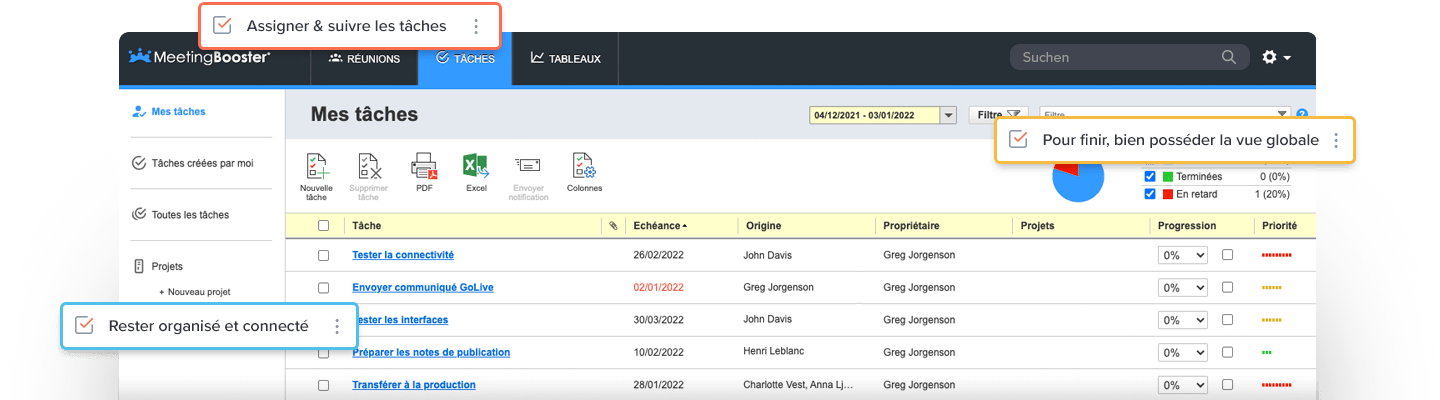Click the Mes tâches person icon
This screenshot has width=1440, height=400.
coord(139,112)
